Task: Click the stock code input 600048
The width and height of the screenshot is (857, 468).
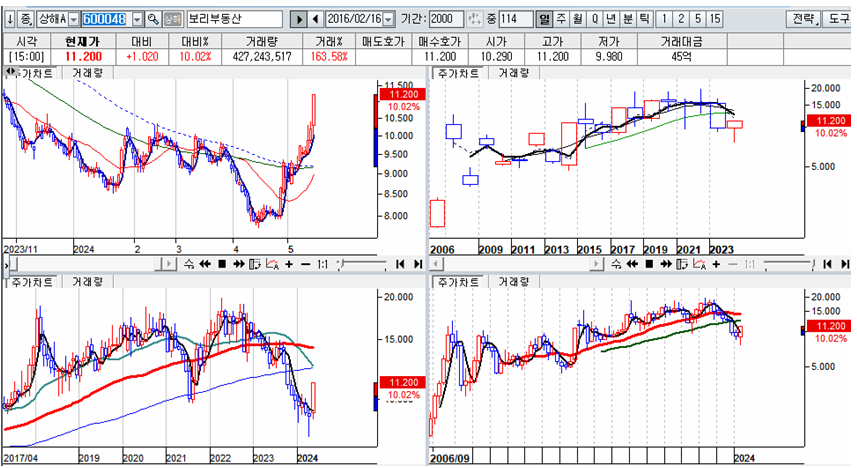Action: 107,19
